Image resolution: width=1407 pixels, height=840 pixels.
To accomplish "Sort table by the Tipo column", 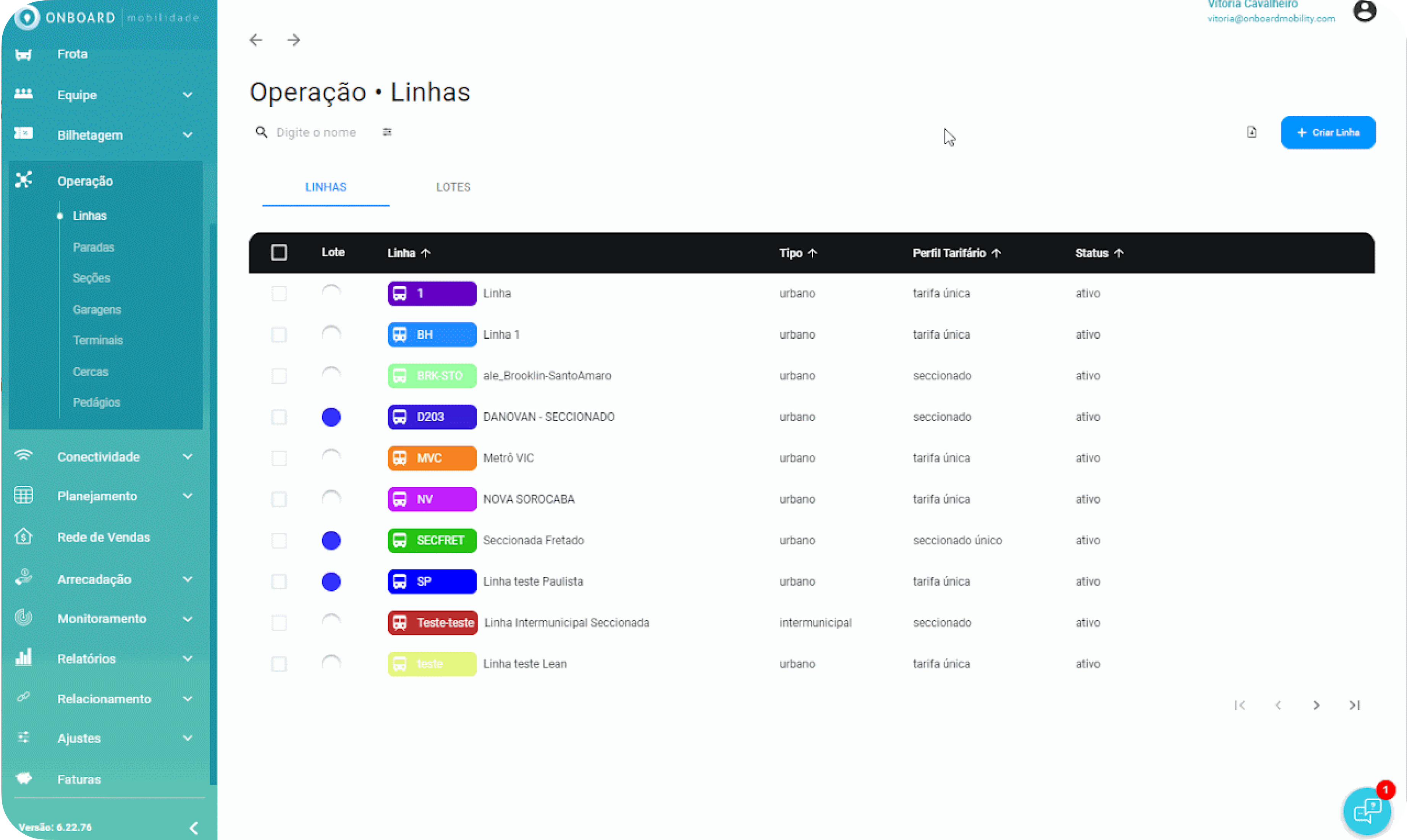I will point(798,253).
